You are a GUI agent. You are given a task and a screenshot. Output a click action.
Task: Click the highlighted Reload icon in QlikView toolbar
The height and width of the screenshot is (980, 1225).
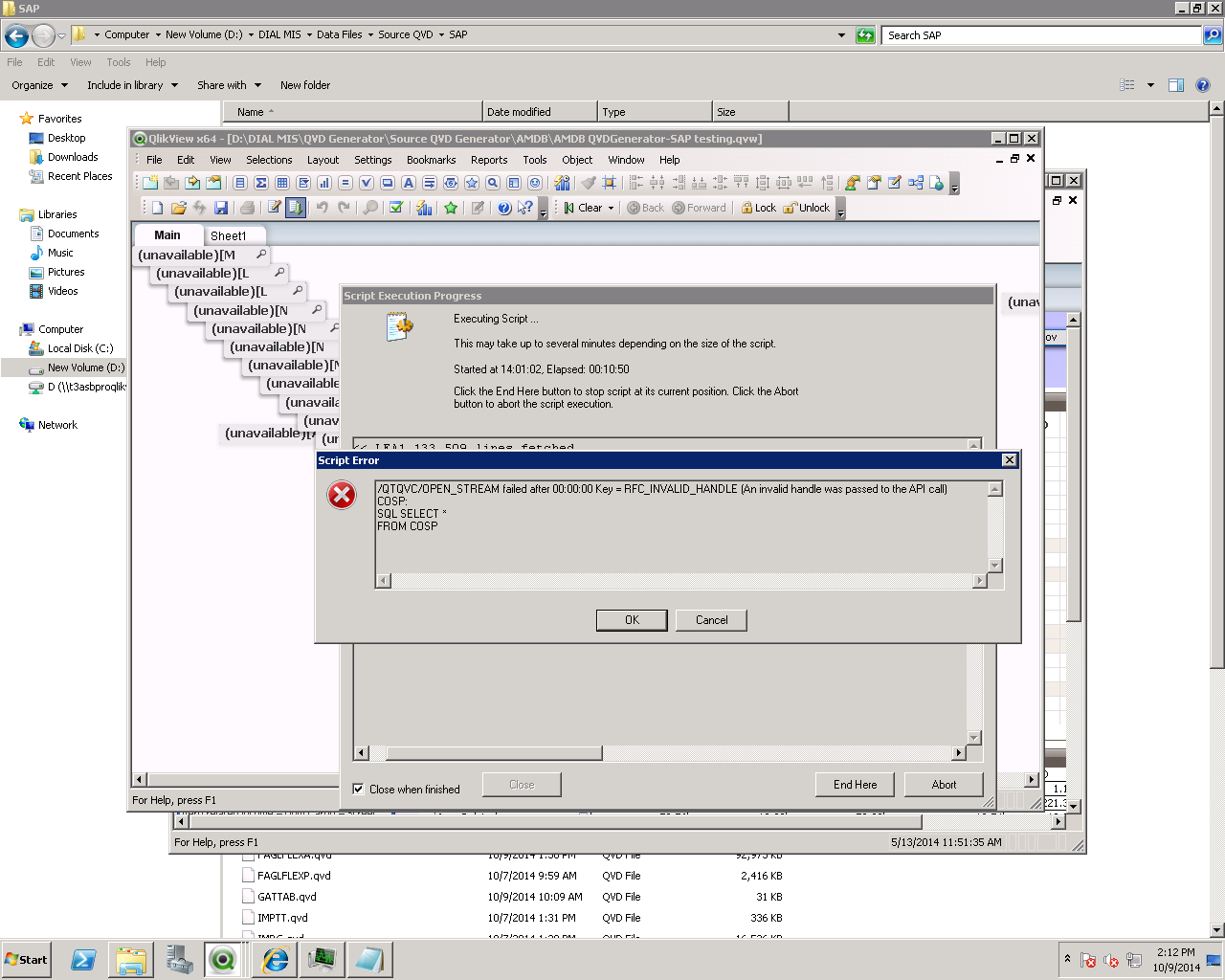296,208
